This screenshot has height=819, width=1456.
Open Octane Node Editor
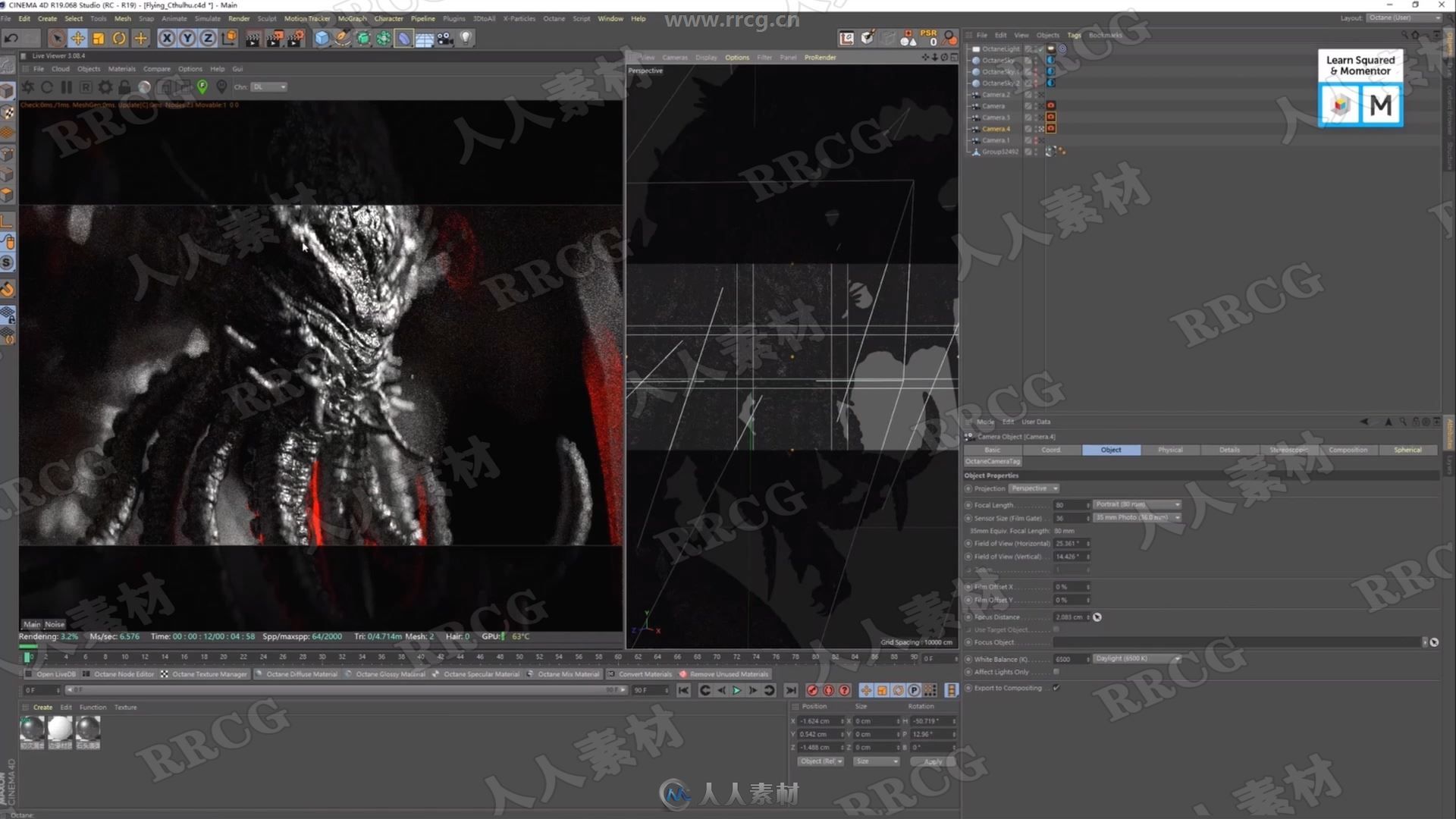coord(118,674)
